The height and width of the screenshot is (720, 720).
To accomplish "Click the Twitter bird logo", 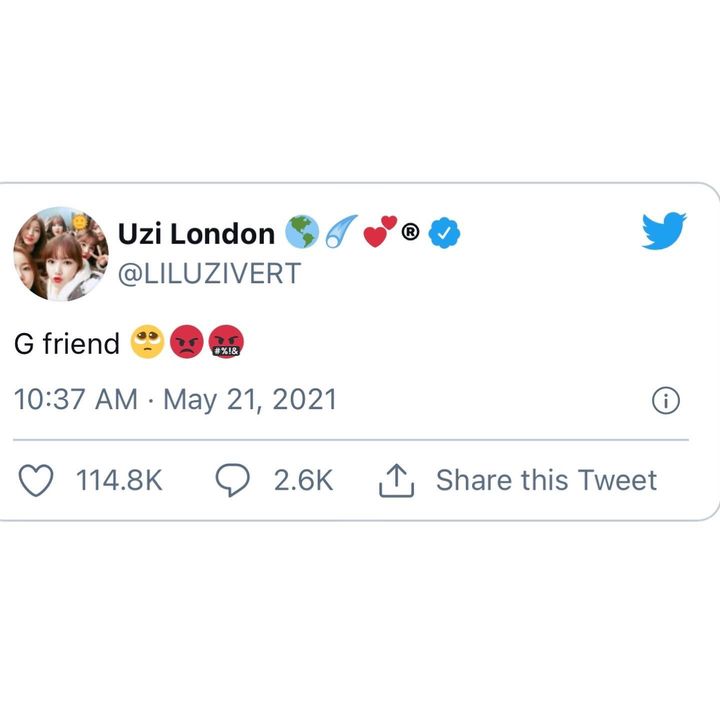I will [664, 231].
